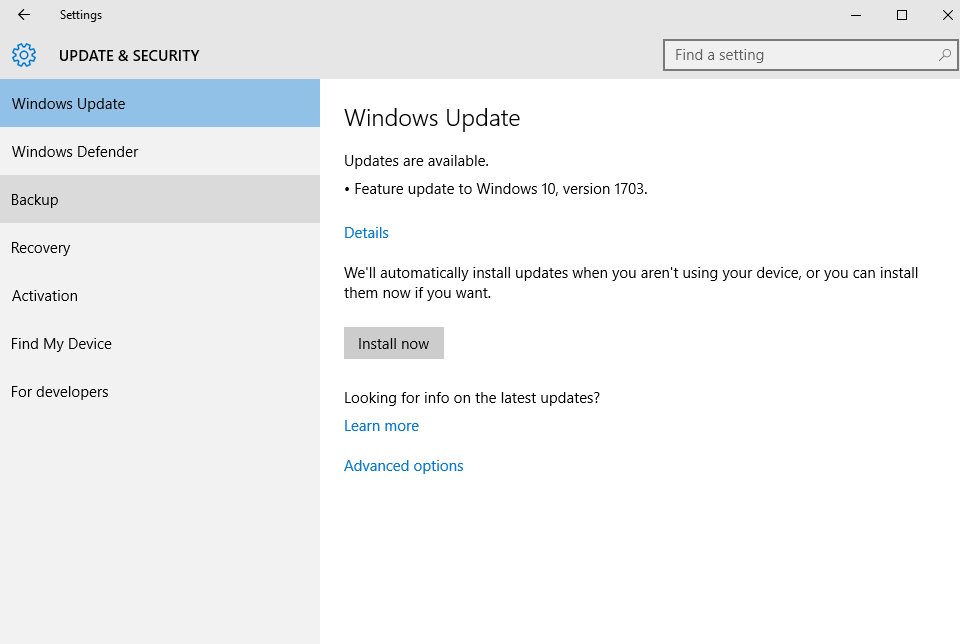The width and height of the screenshot is (960, 644).
Task: Maximize the Settings window
Action: click(902, 15)
